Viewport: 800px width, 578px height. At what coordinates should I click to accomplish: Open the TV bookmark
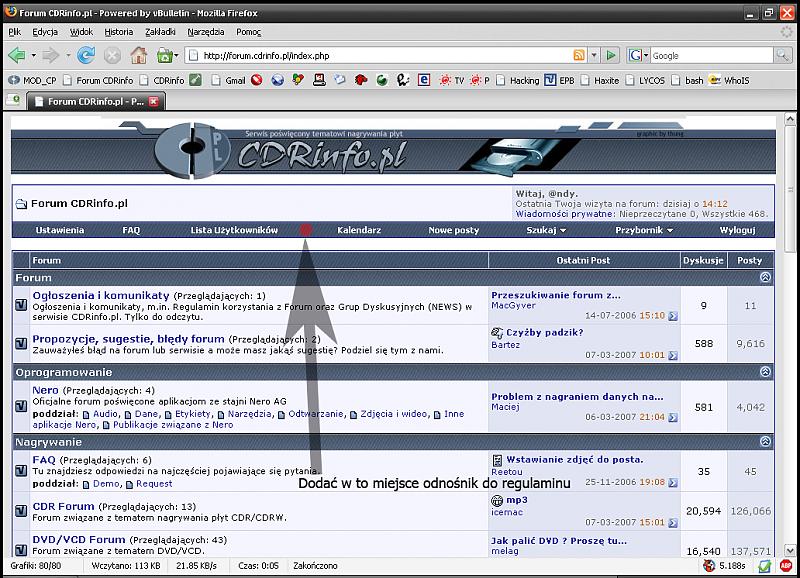tap(452, 81)
